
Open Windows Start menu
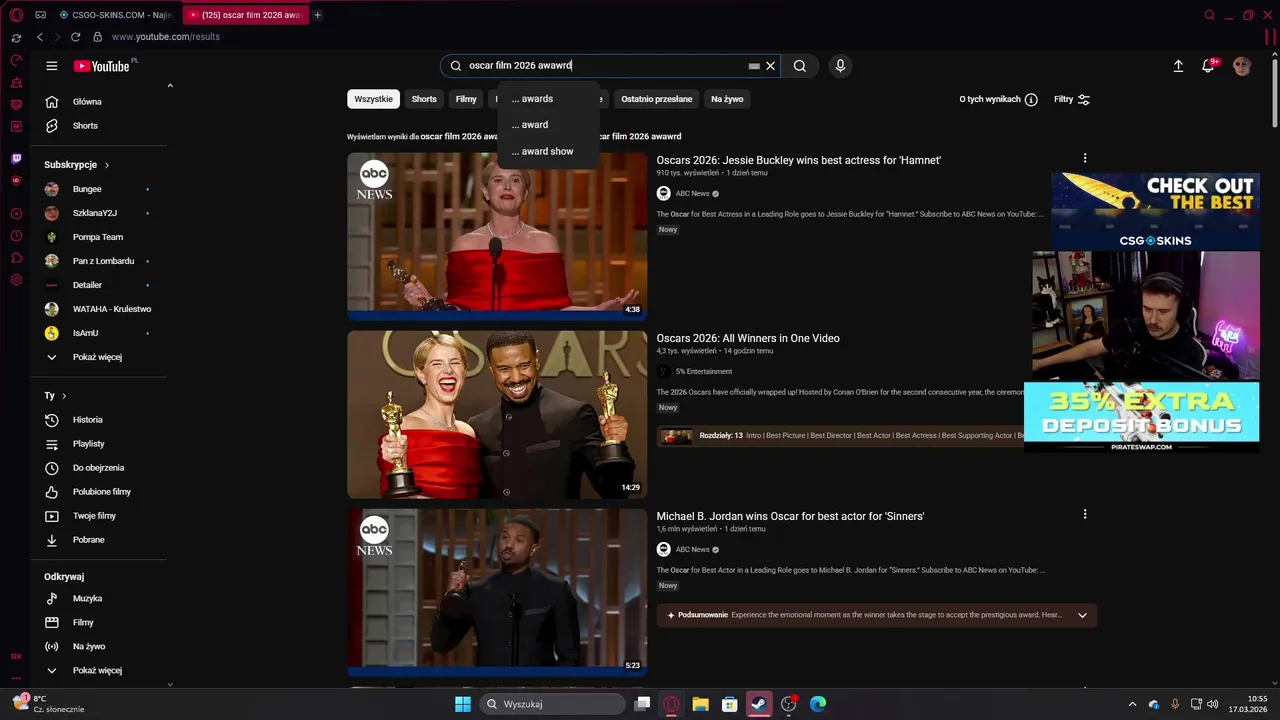tap(463, 704)
